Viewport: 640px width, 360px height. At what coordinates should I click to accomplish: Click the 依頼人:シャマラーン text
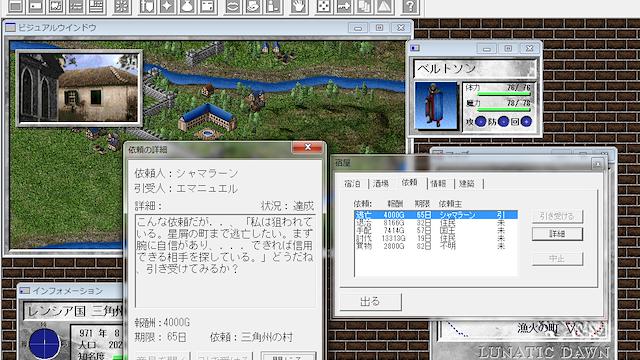[x=186, y=173]
